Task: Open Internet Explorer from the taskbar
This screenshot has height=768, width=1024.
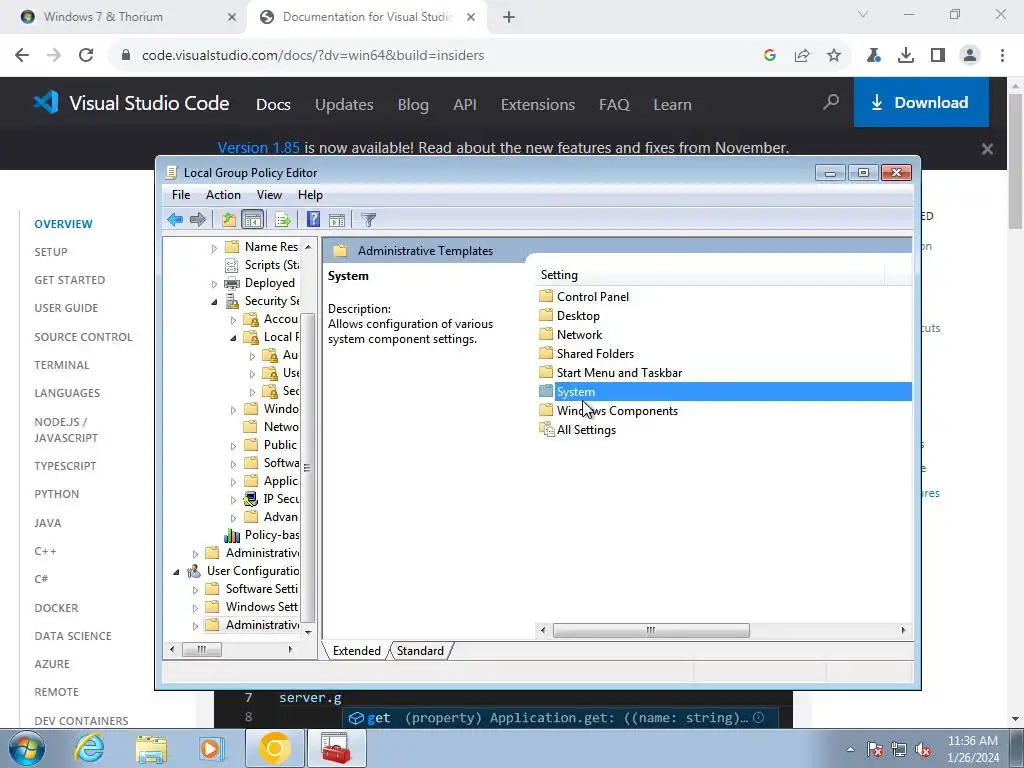Action: [x=89, y=748]
